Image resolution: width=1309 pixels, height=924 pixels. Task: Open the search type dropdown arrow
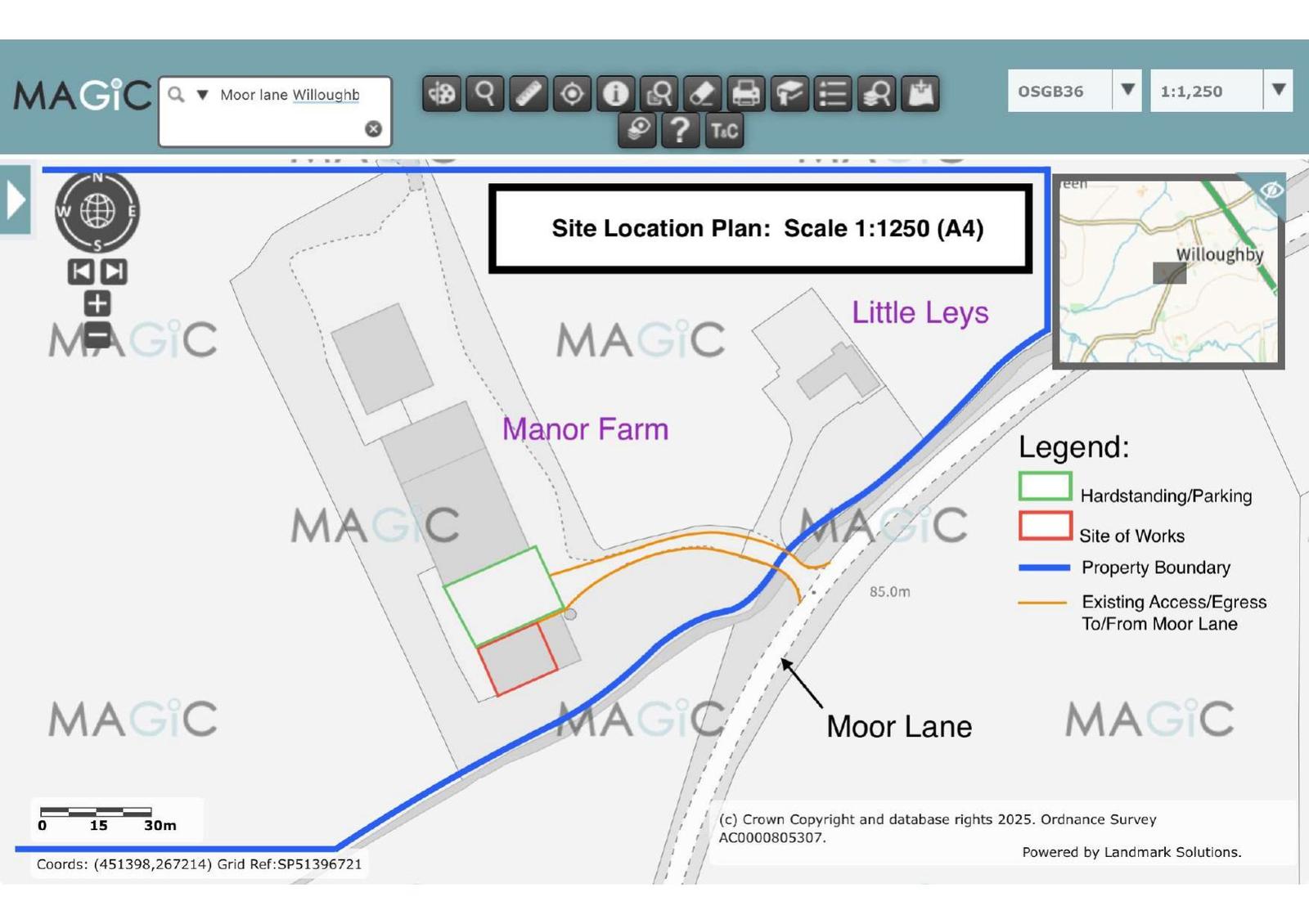(x=203, y=95)
